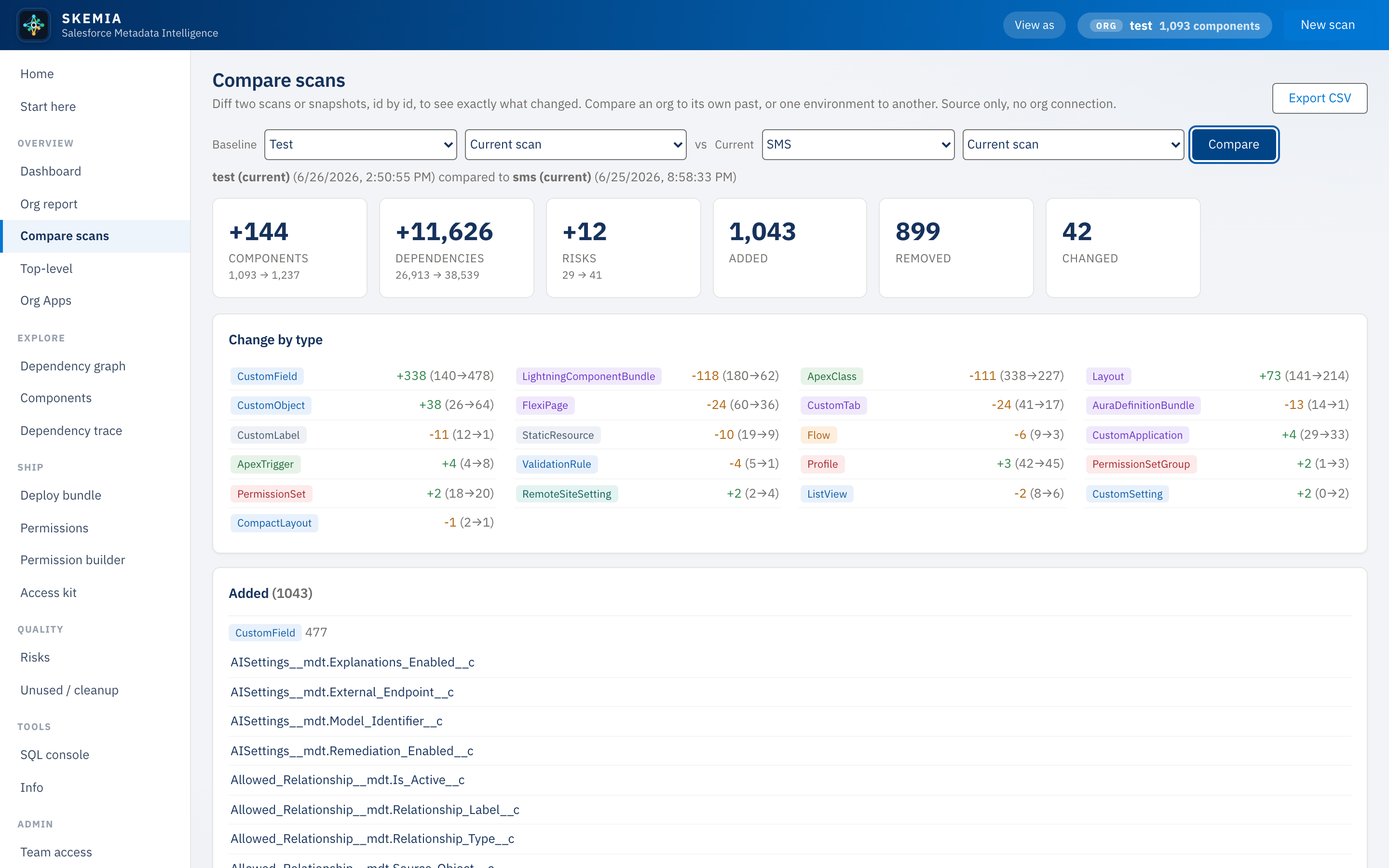This screenshot has width=1389, height=868.
Task: Click the PermissionSetGroup type tag
Action: point(1141,464)
